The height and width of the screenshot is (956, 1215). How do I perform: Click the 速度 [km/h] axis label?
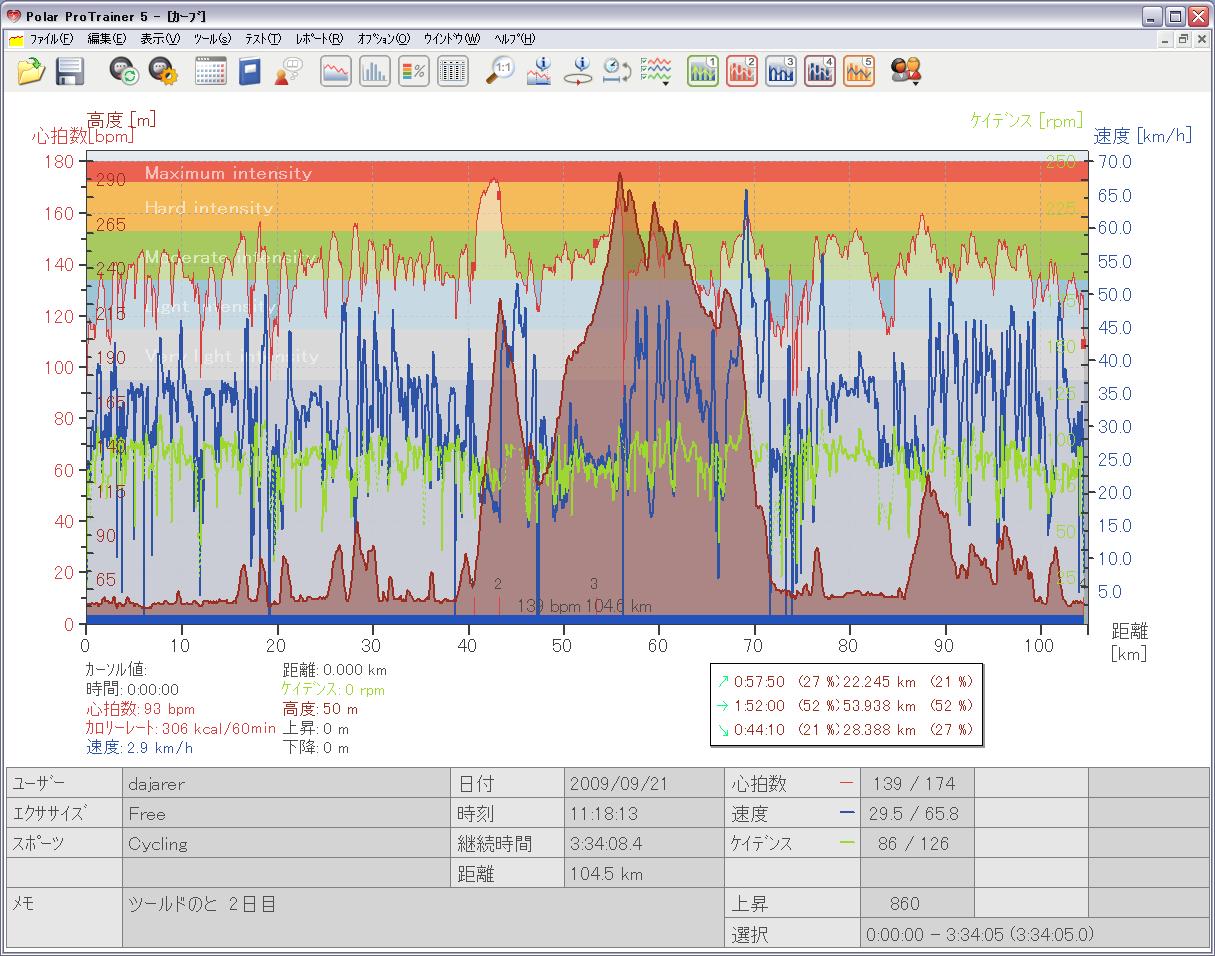[x=1143, y=136]
